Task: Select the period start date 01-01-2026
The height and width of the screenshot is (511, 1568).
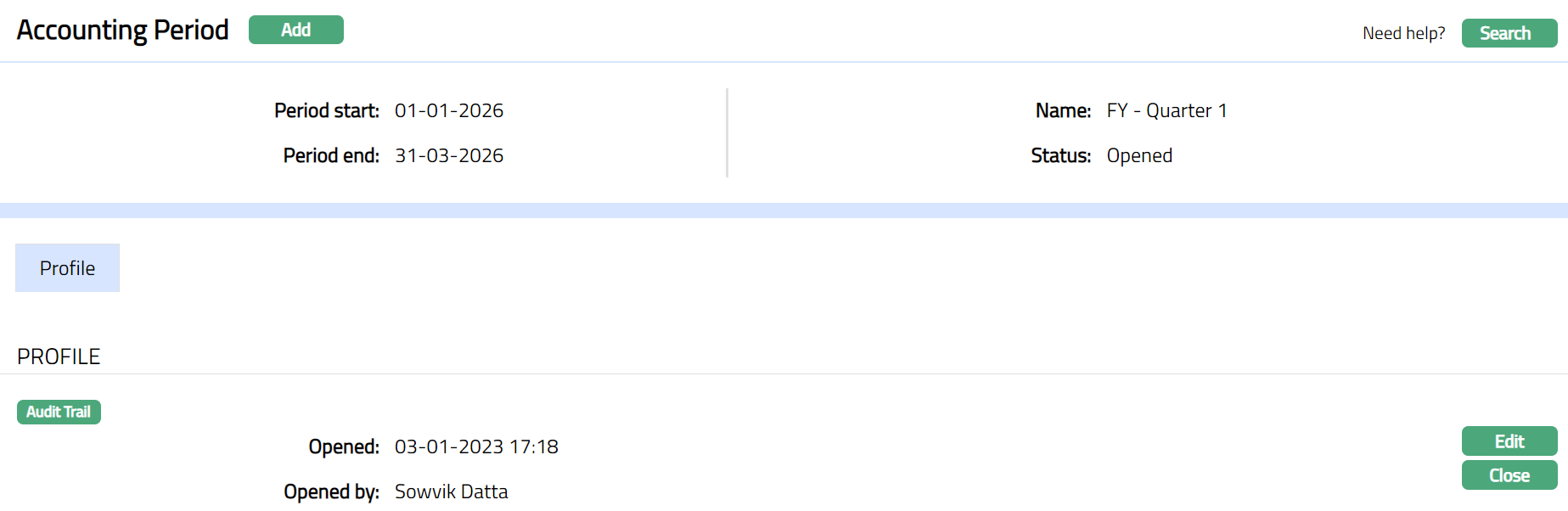Action: point(449,110)
